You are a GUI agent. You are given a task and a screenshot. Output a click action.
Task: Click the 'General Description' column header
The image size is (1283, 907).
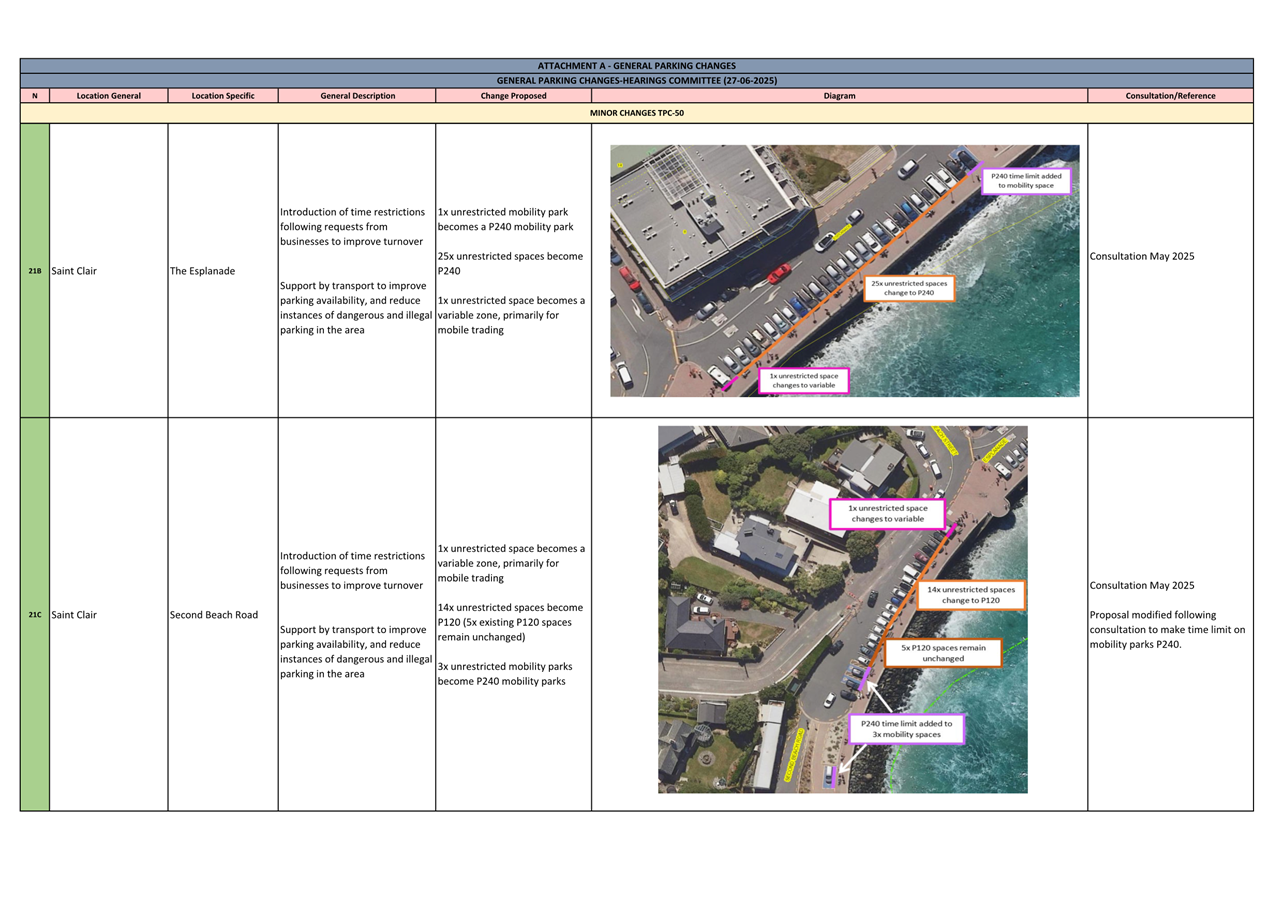[357, 96]
